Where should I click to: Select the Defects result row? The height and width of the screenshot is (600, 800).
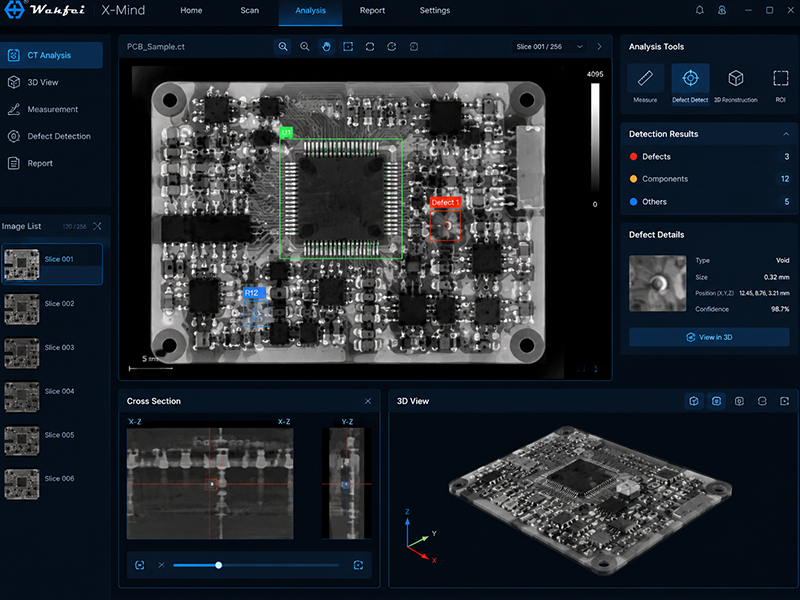pyautogui.click(x=709, y=157)
